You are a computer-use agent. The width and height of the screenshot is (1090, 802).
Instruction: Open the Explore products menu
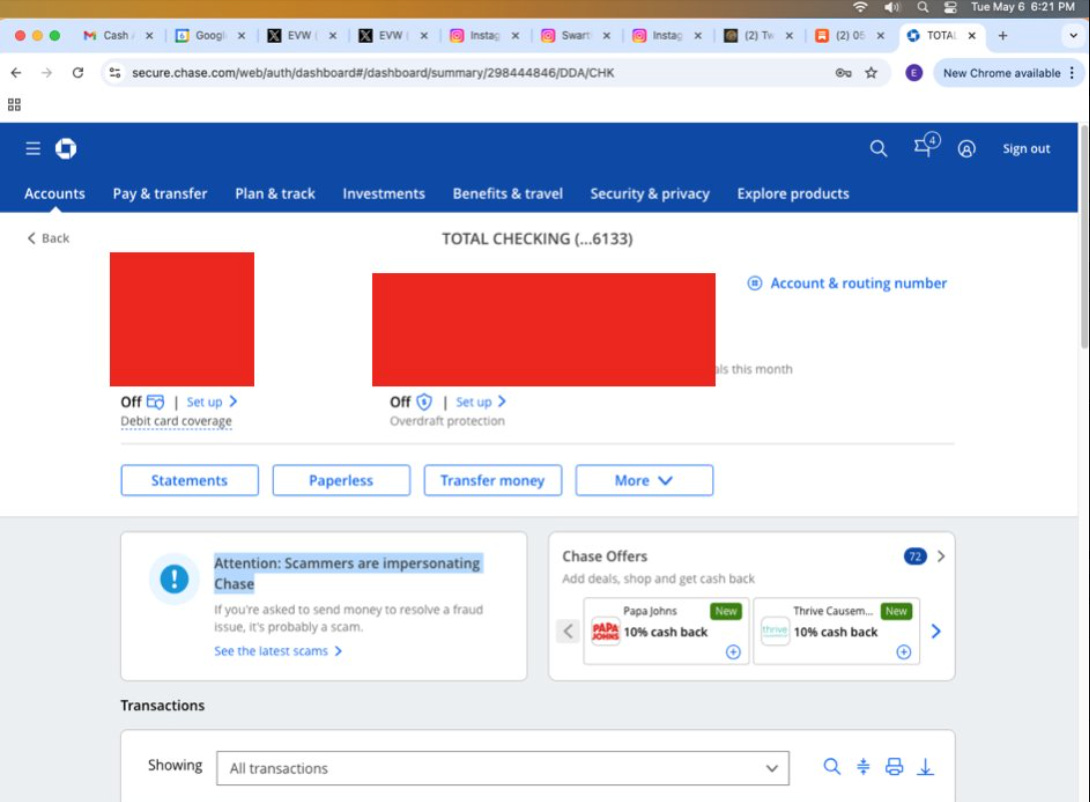(793, 194)
